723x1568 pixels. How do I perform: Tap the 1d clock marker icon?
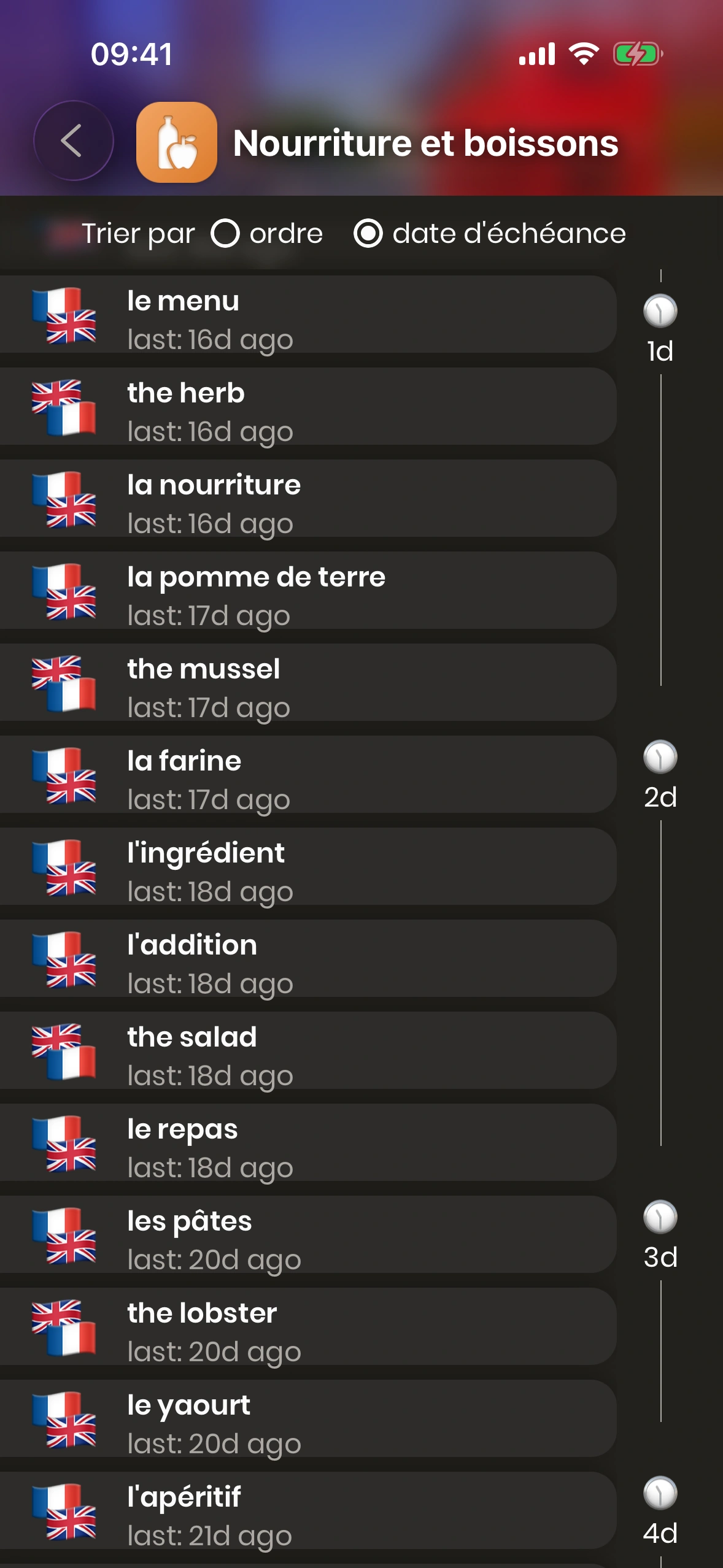click(x=660, y=310)
